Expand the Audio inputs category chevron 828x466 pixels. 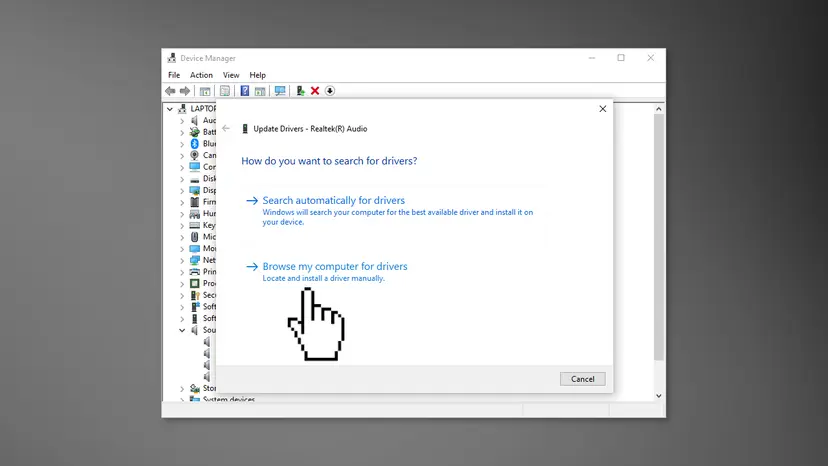point(182,120)
